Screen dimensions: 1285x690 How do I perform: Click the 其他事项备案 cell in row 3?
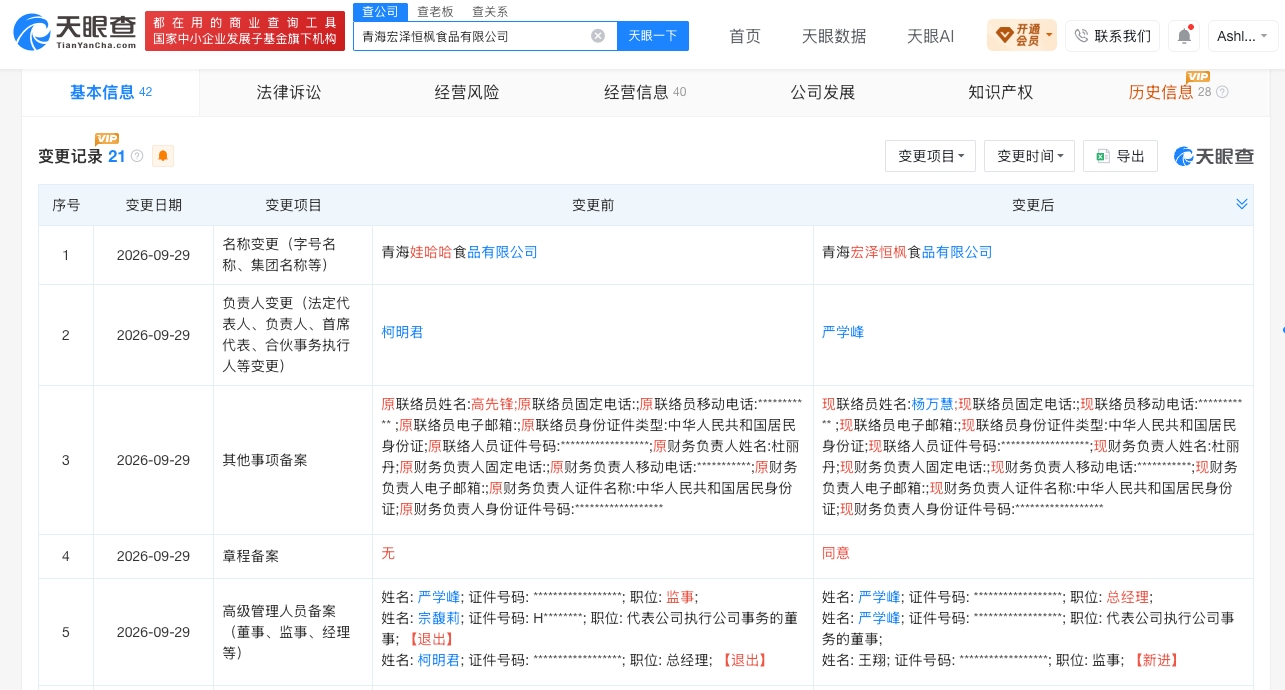(293, 461)
